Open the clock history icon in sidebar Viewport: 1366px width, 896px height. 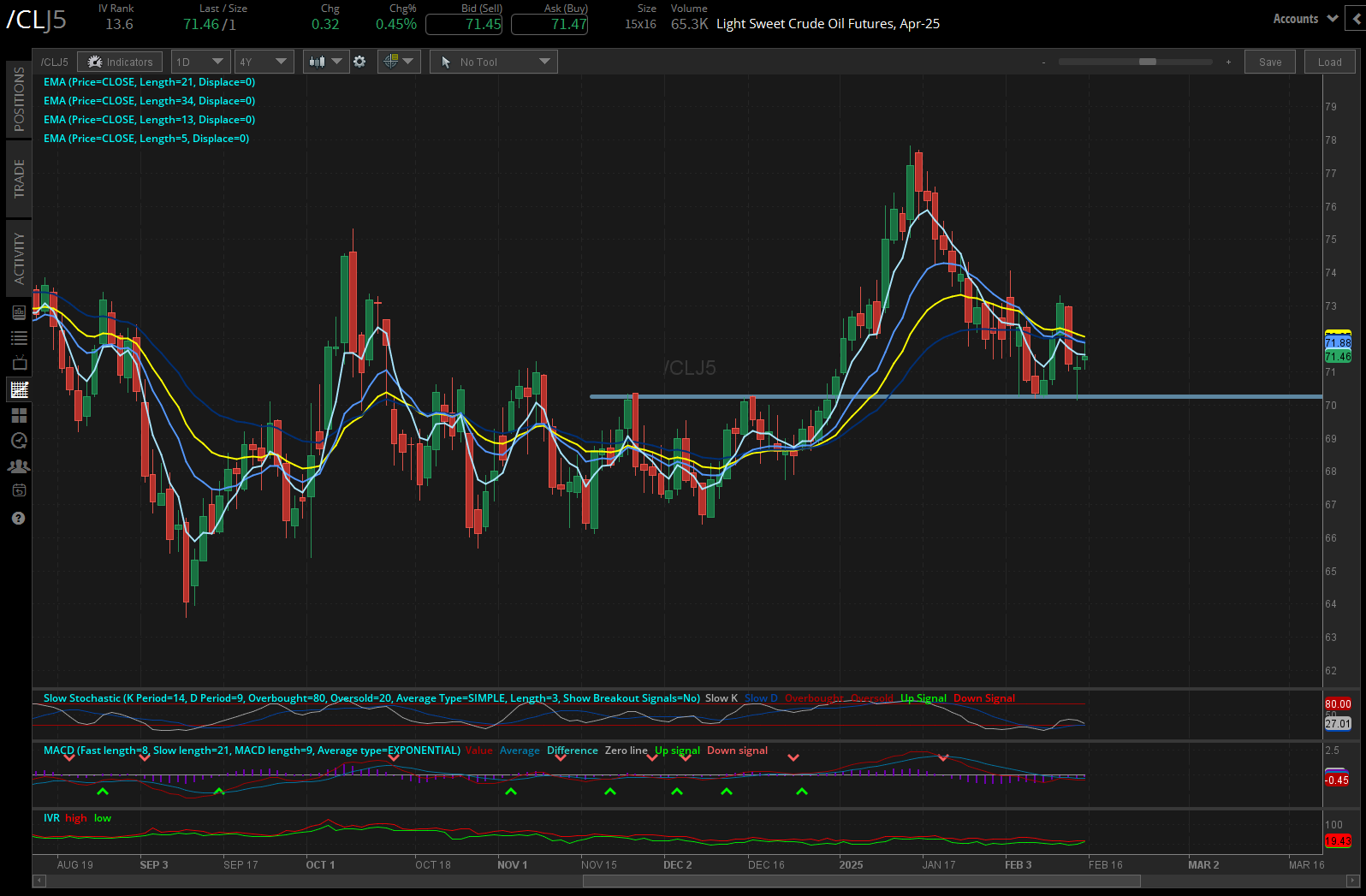coord(19,441)
